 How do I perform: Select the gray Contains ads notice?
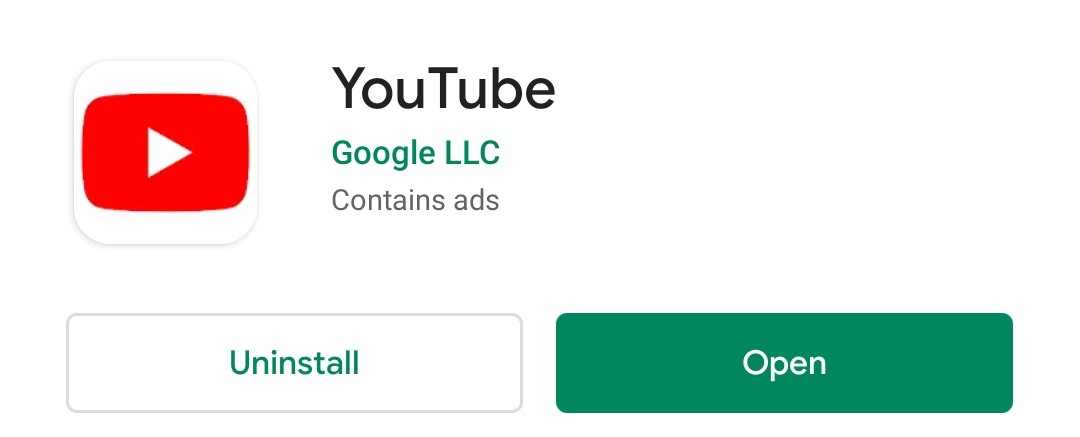point(415,201)
